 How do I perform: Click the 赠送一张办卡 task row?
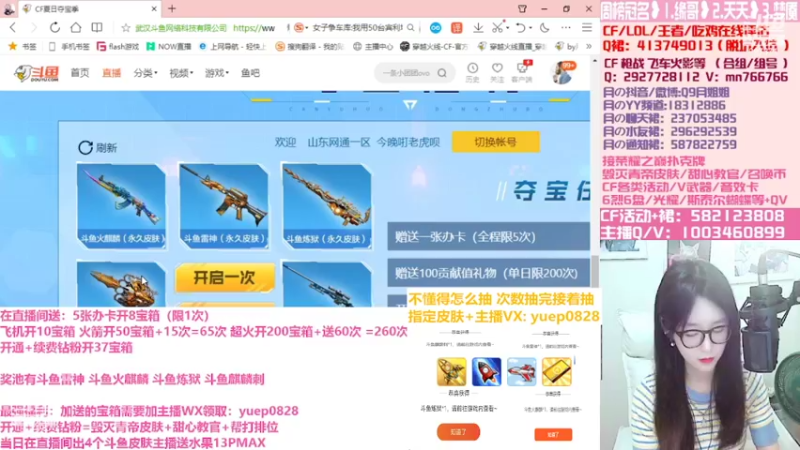489,236
